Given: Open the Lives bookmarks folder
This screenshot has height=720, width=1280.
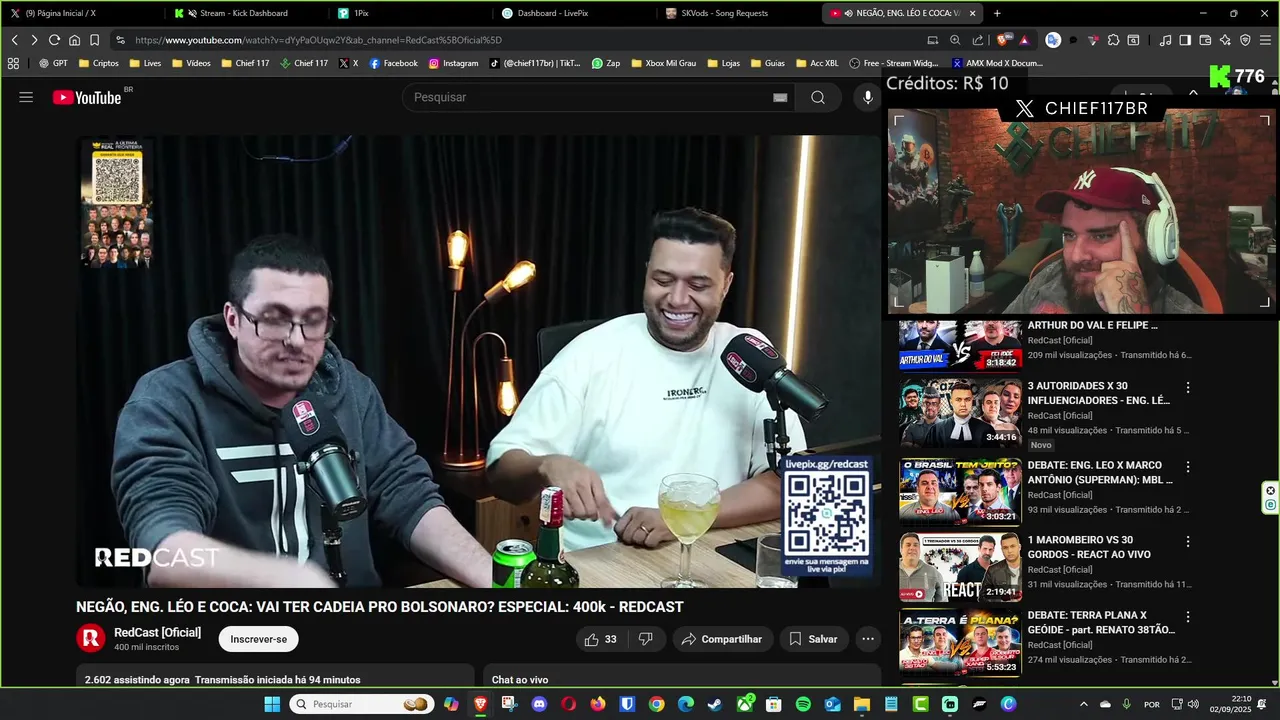Looking at the screenshot, I should (x=144, y=63).
